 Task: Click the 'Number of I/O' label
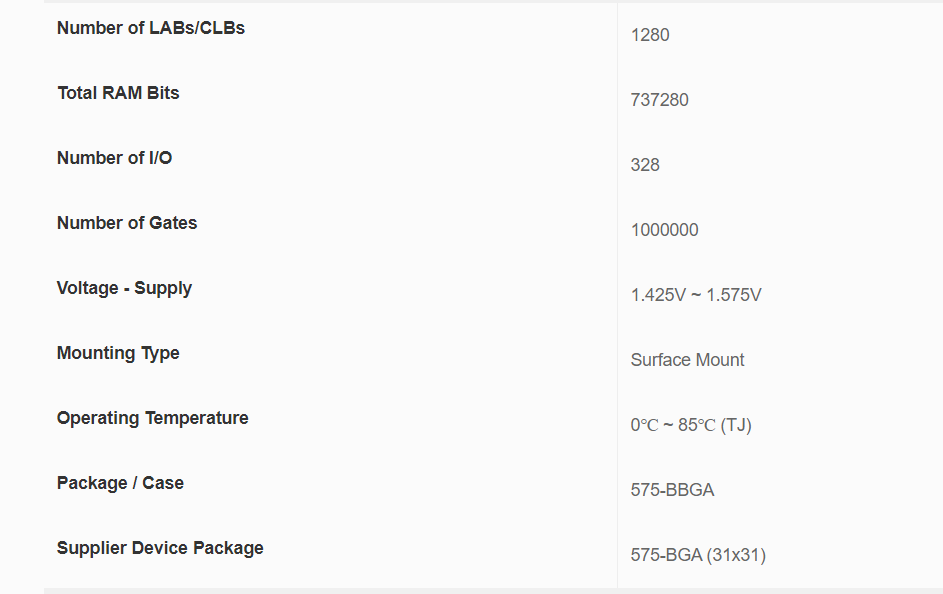[114, 158]
